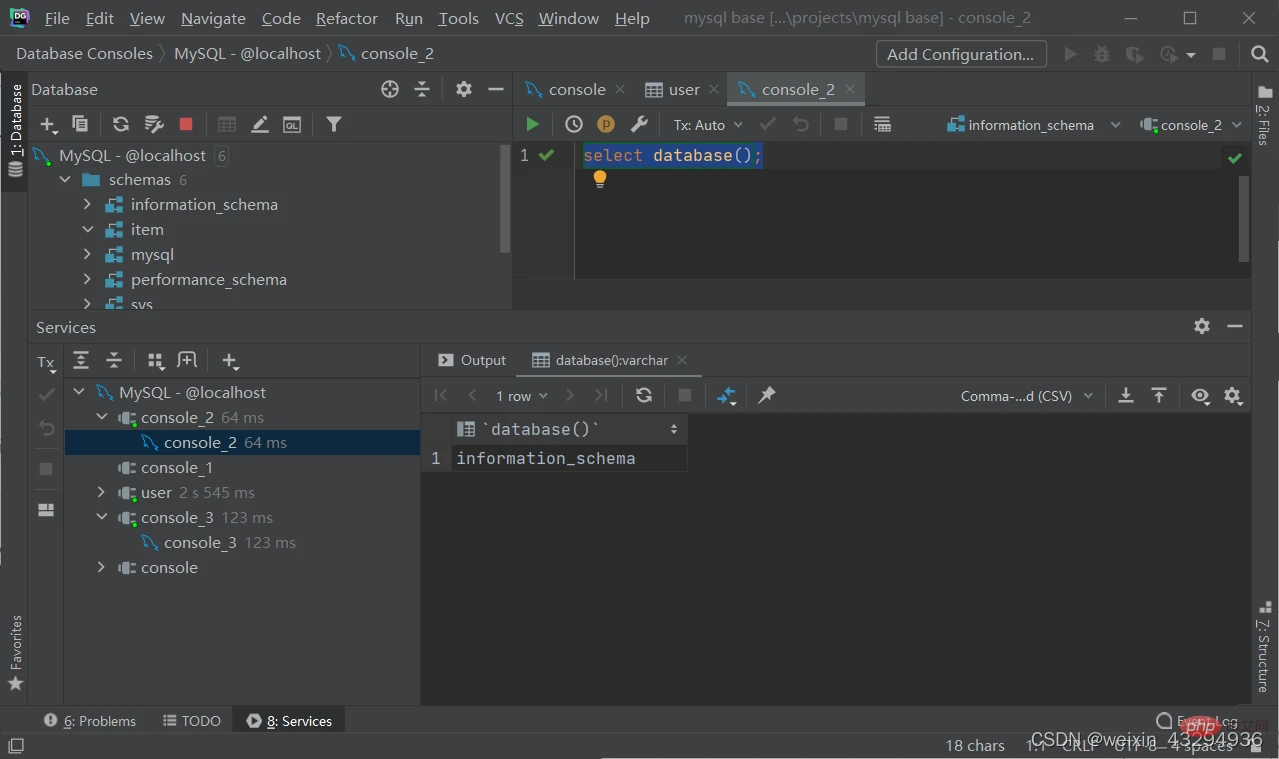Image resolution: width=1279 pixels, height=759 pixels.
Task: Click the Add Configuration button
Action: (961, 54)
